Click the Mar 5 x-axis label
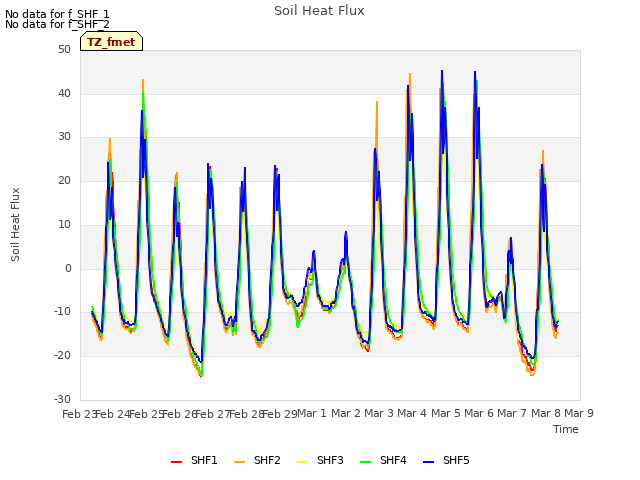 446,413
